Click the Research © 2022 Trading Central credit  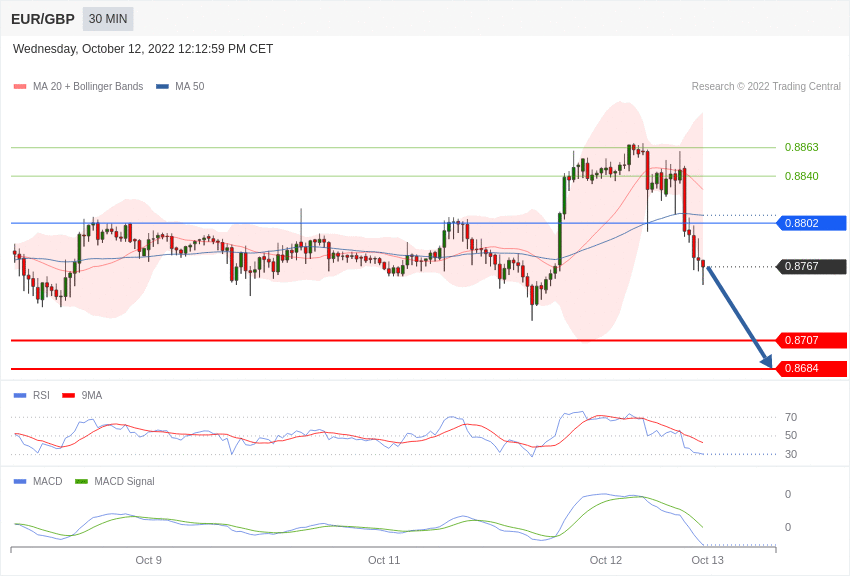(x=766, y=87)
